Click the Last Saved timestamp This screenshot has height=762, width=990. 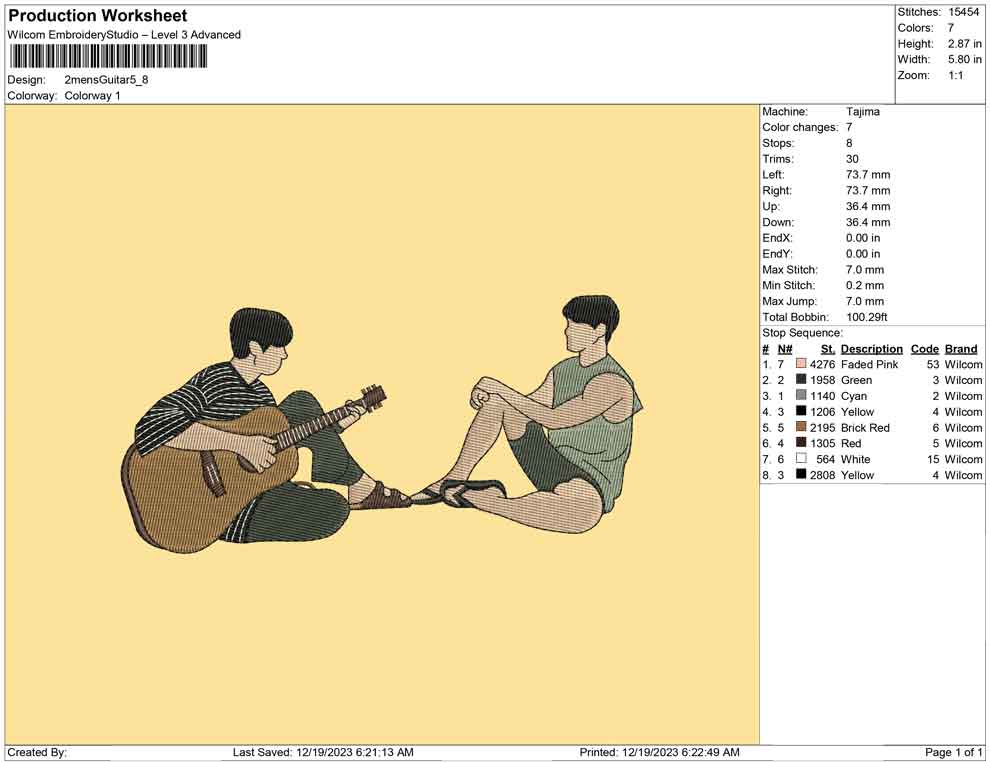coord(323,752)
